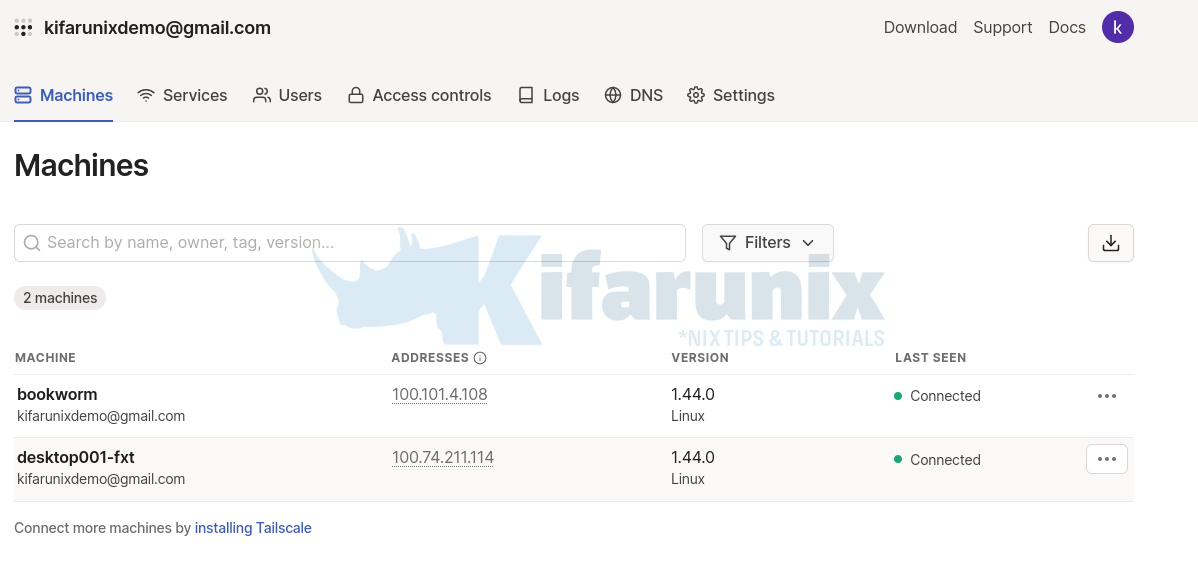This screenshot has width=1198, height=573.
Task: Open the three-dots menu for desktop001-fxt
Action: pos(1106,459)
